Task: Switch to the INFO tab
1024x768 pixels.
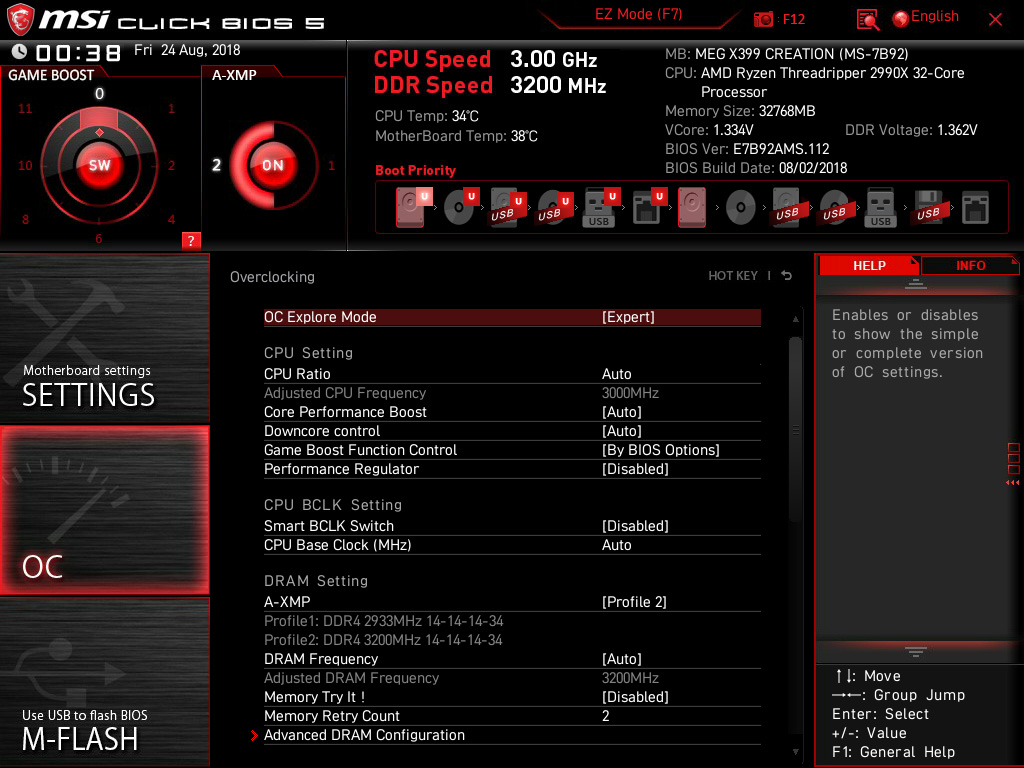Action: click(969, 265)
